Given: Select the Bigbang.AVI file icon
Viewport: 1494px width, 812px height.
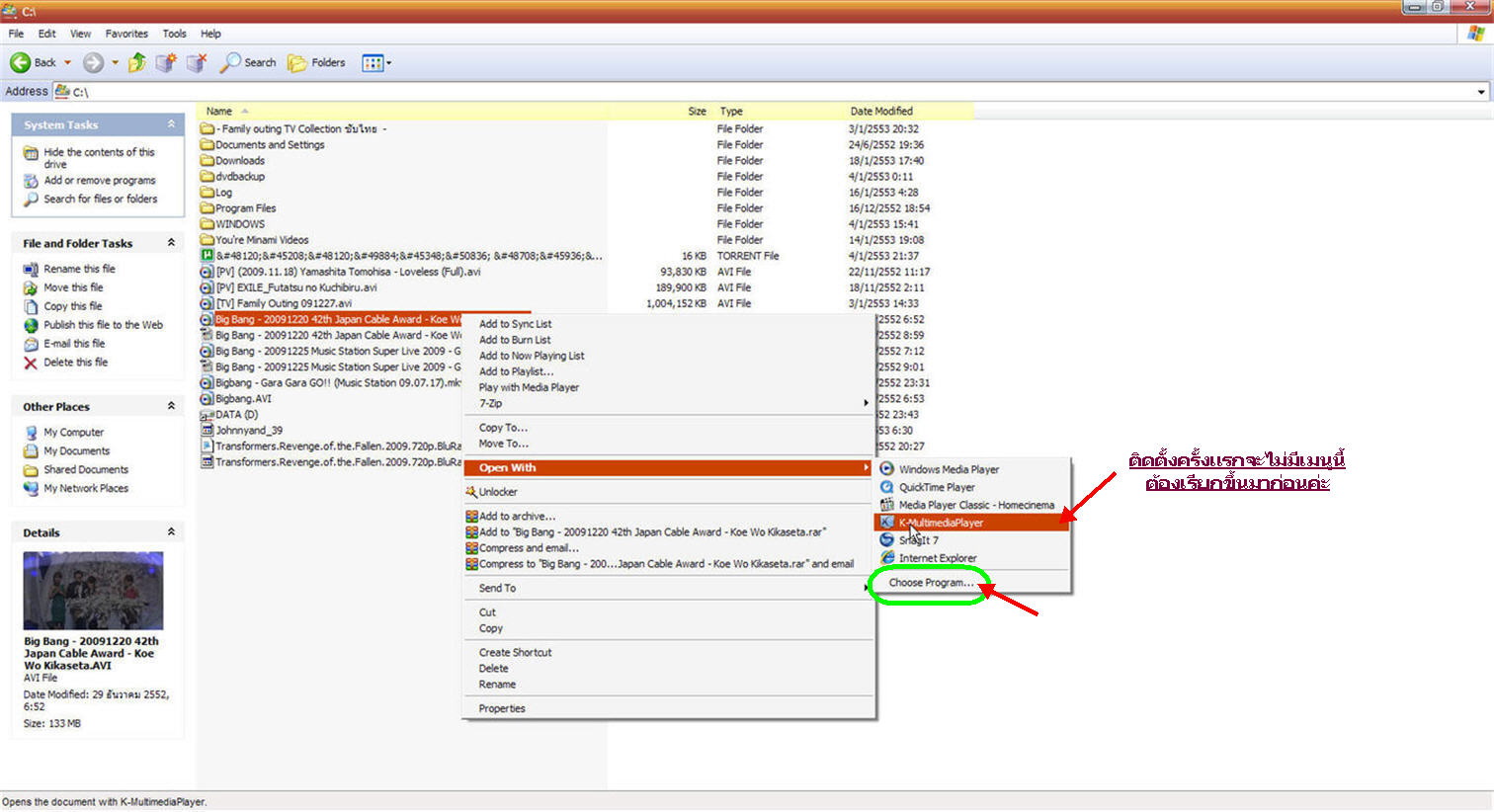Looking at the screenshot, I should click(x=207, y=399).
